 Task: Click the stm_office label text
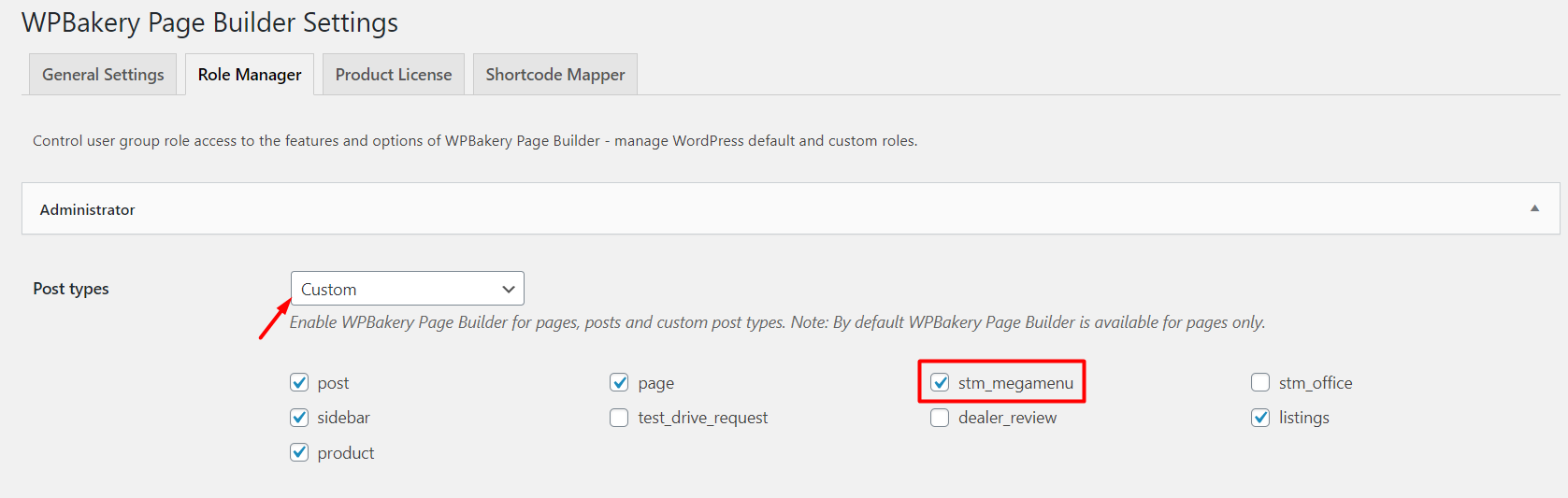tap(1316, 383)
